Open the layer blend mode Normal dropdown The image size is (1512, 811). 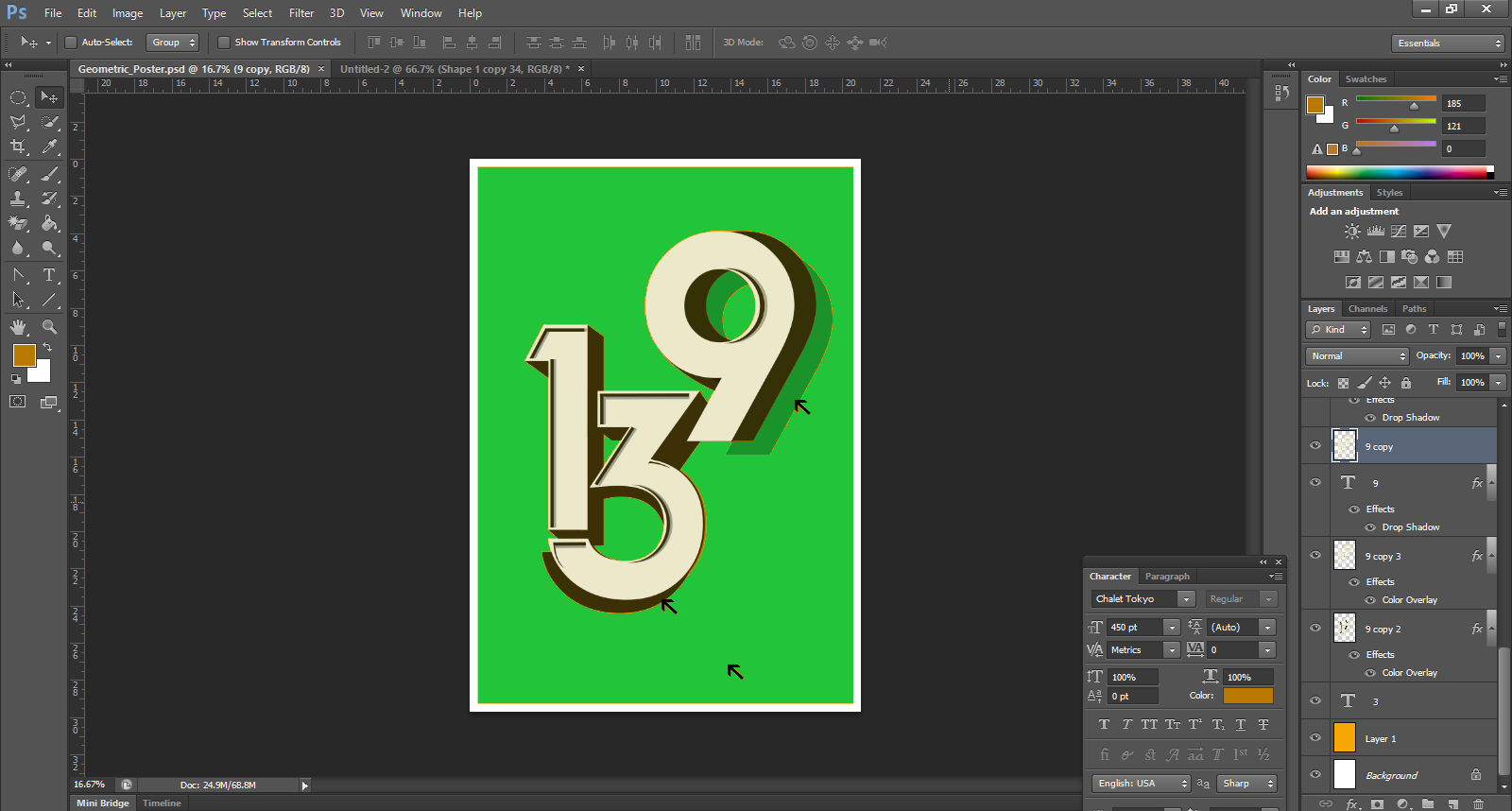1357,356
